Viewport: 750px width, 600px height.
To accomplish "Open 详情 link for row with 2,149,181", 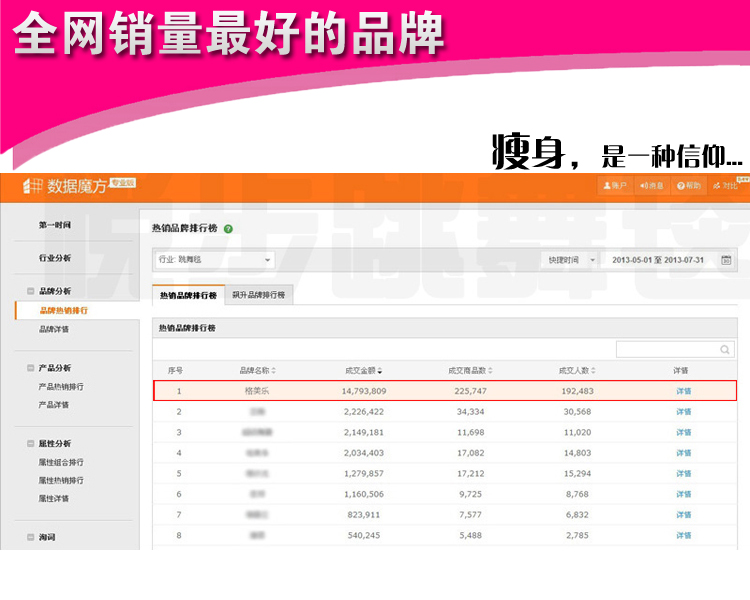I will click(x=684, y=432).
